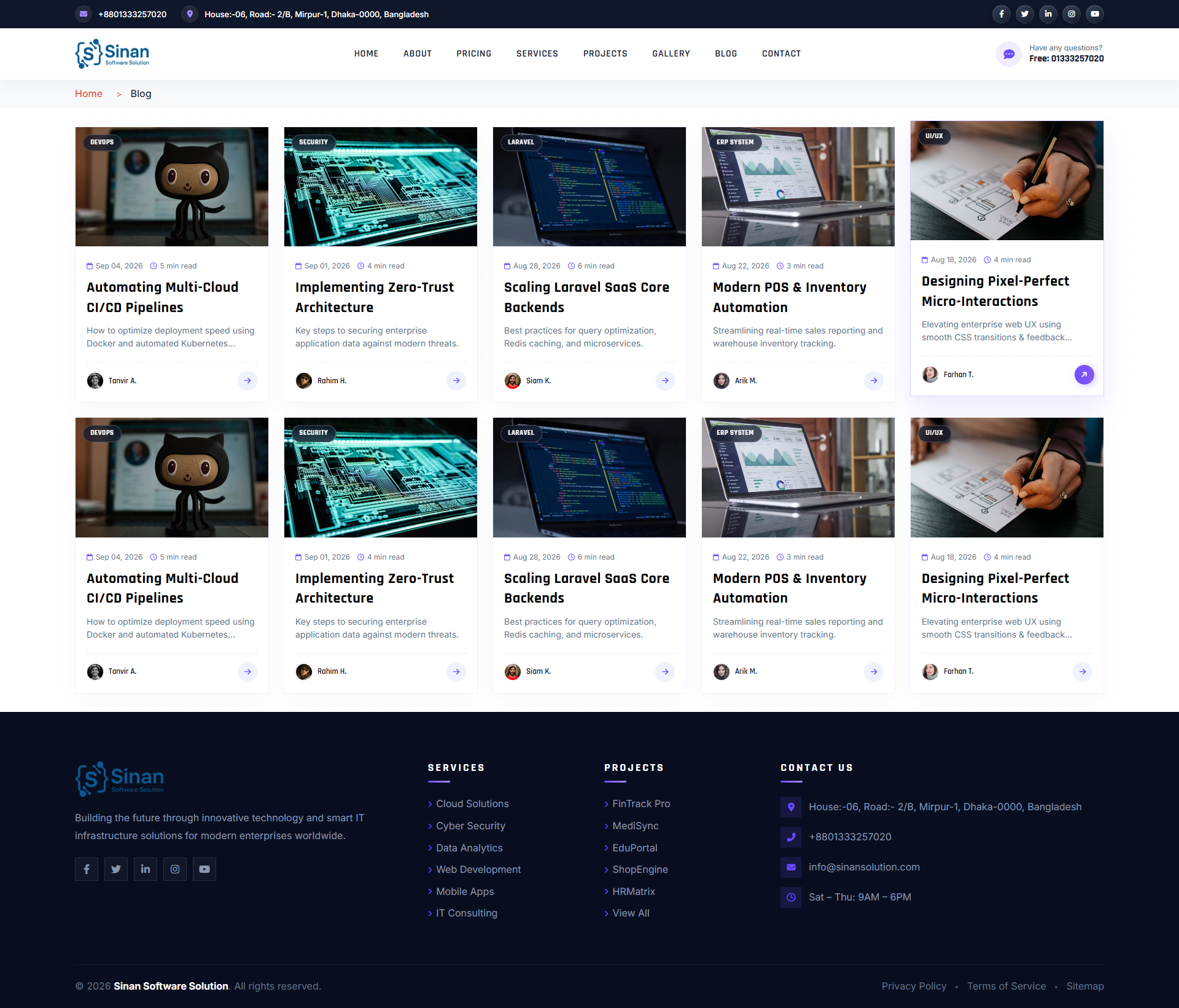Open the footer LinkedIn icon
This screenshot has width=1179, height=1008.
146,869
